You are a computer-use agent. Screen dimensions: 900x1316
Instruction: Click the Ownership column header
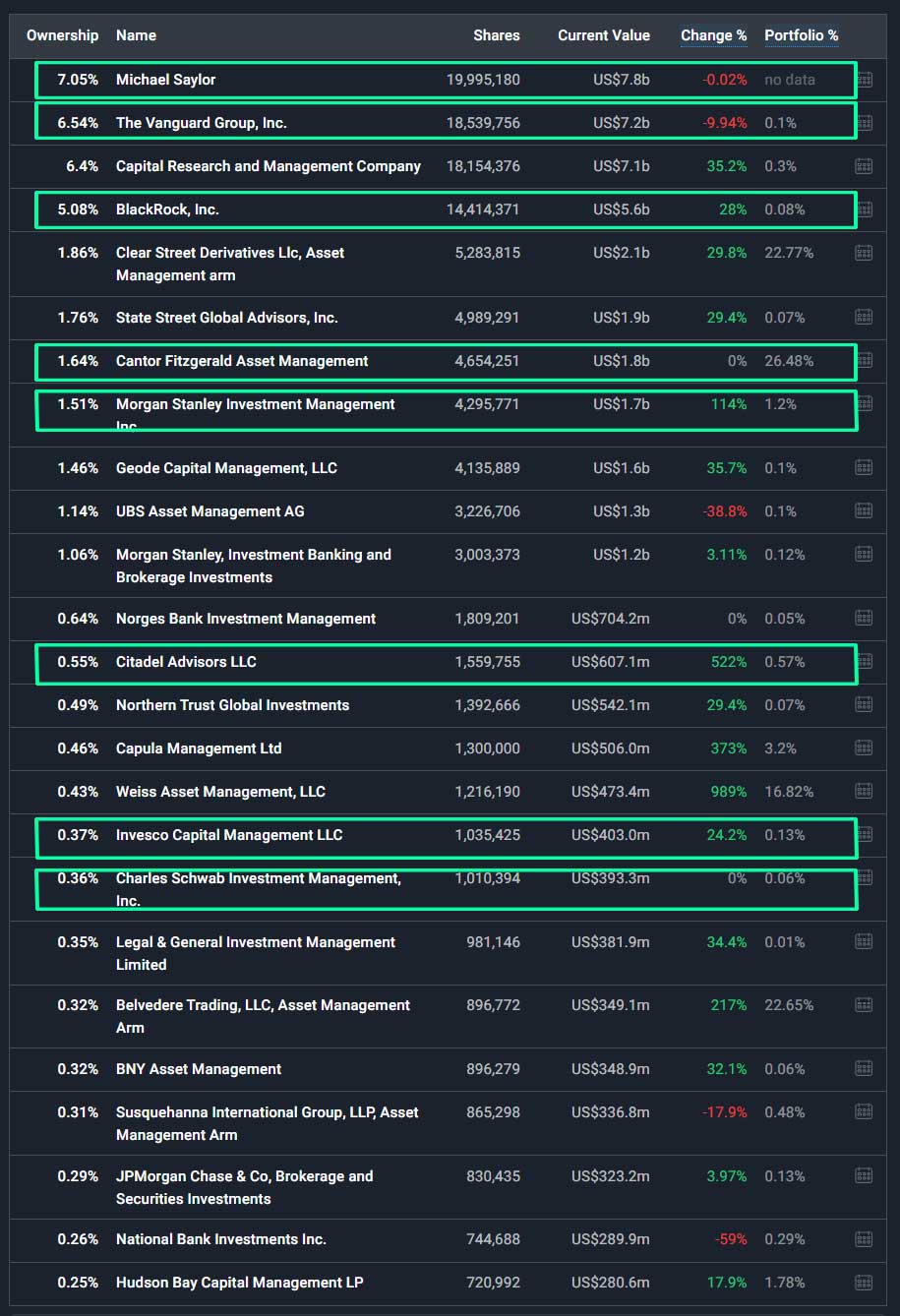(x=62, y=35)
